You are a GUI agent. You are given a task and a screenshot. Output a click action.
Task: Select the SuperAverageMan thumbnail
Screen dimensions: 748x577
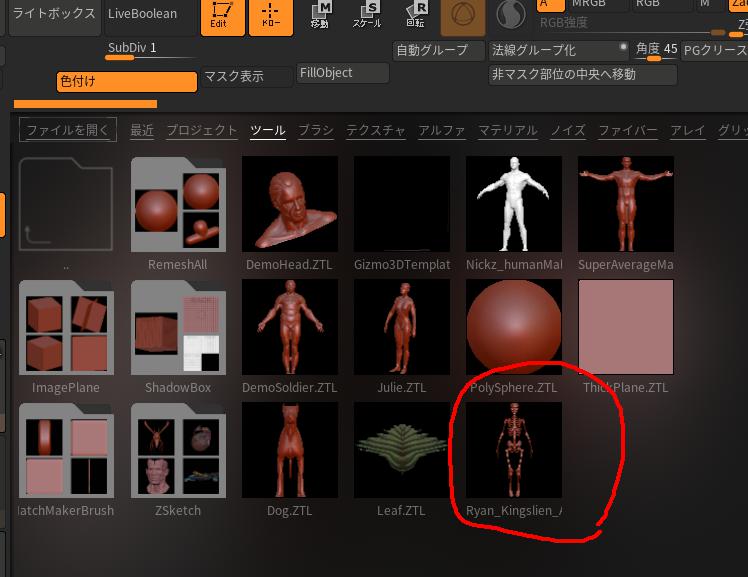[x=626, y=204]
